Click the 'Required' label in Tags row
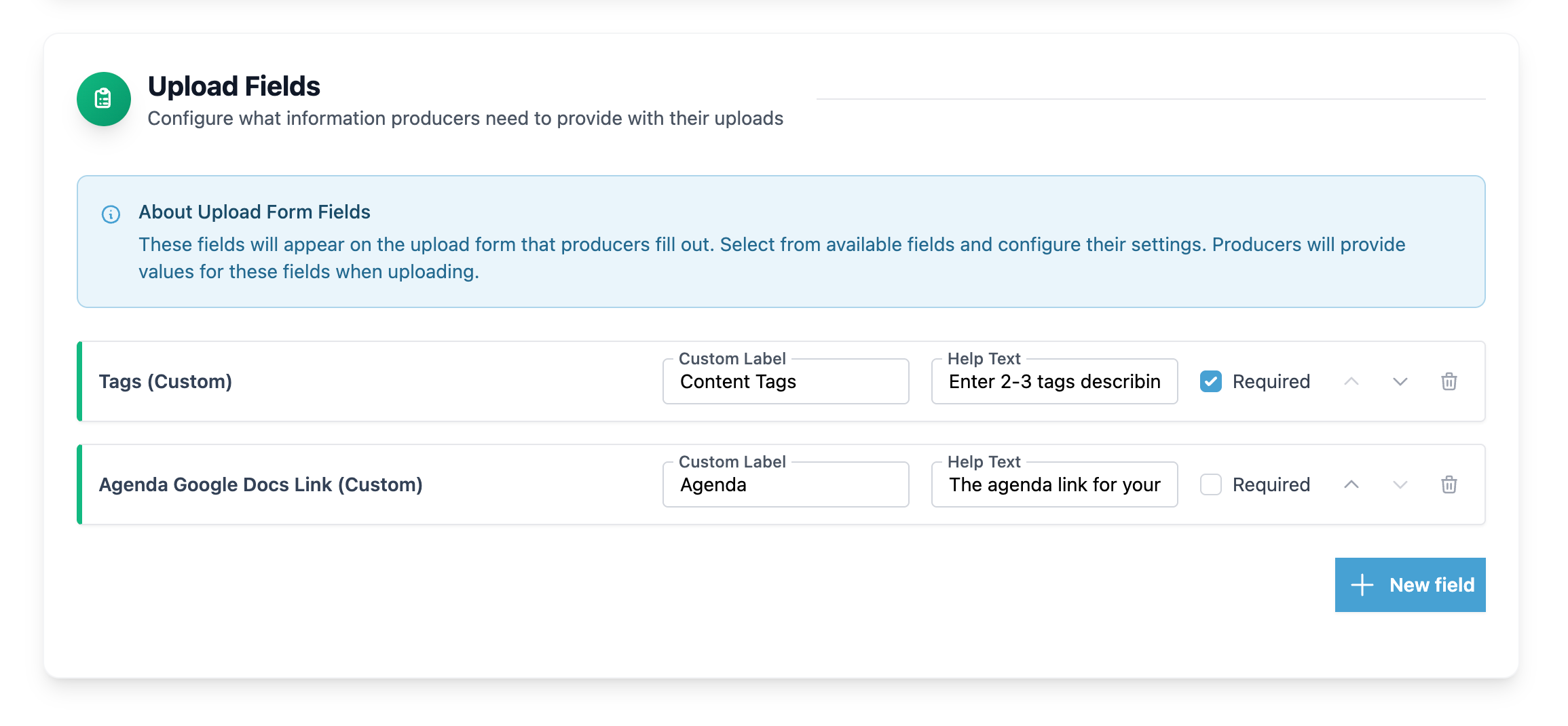The image size is (1568, 726). [1271, 381]
